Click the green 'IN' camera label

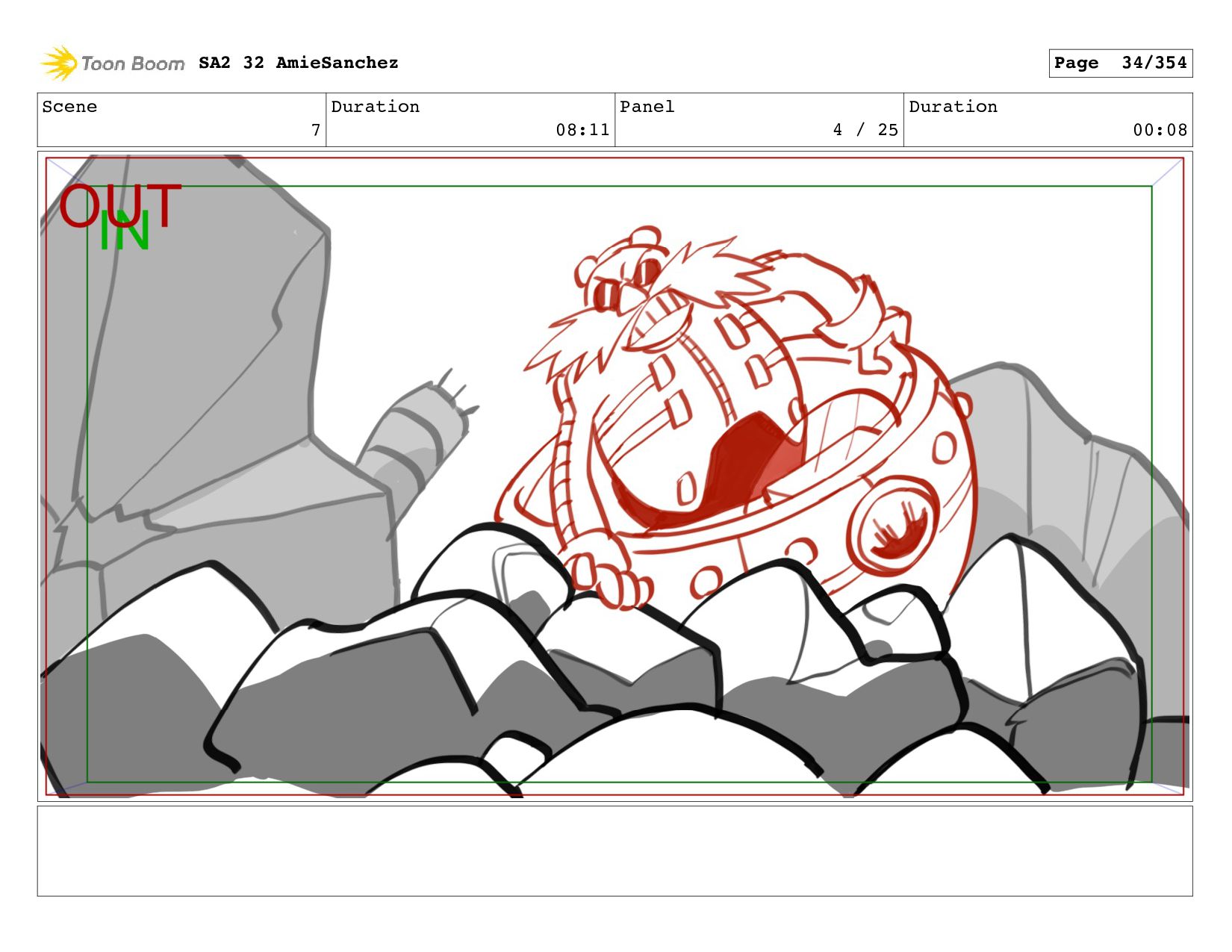(x=125, y=231)
